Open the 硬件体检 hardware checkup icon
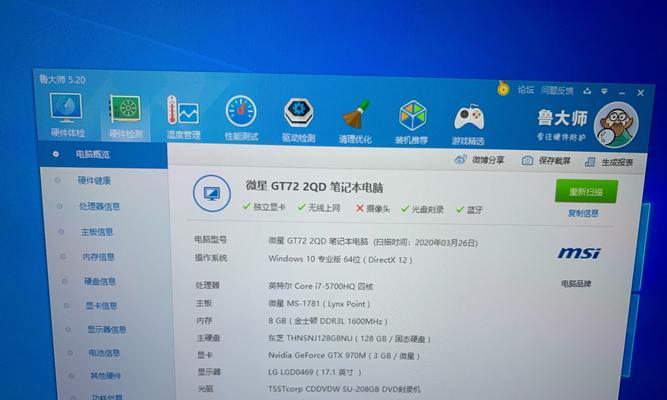Image resolution: width=667 pixels, height=400 pixels. 67,114
